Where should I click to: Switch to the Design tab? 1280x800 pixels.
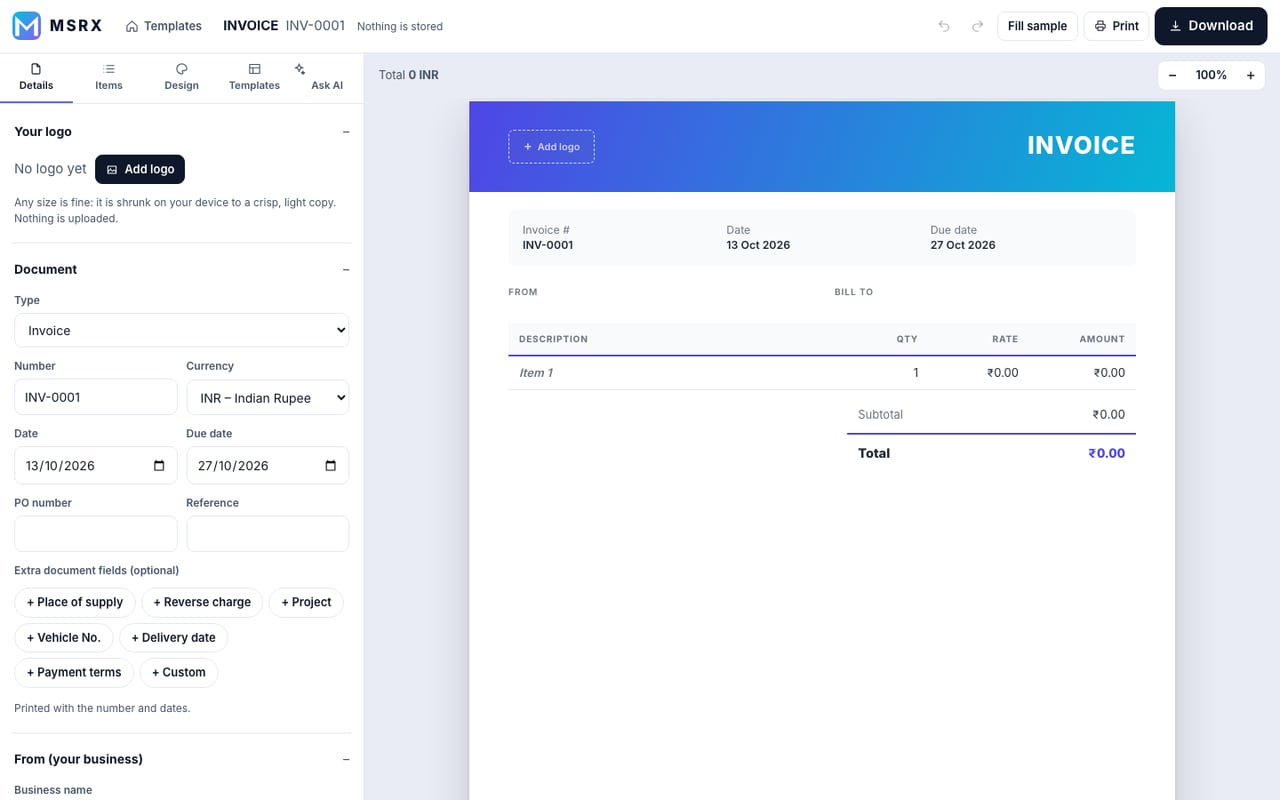(182, 77)
